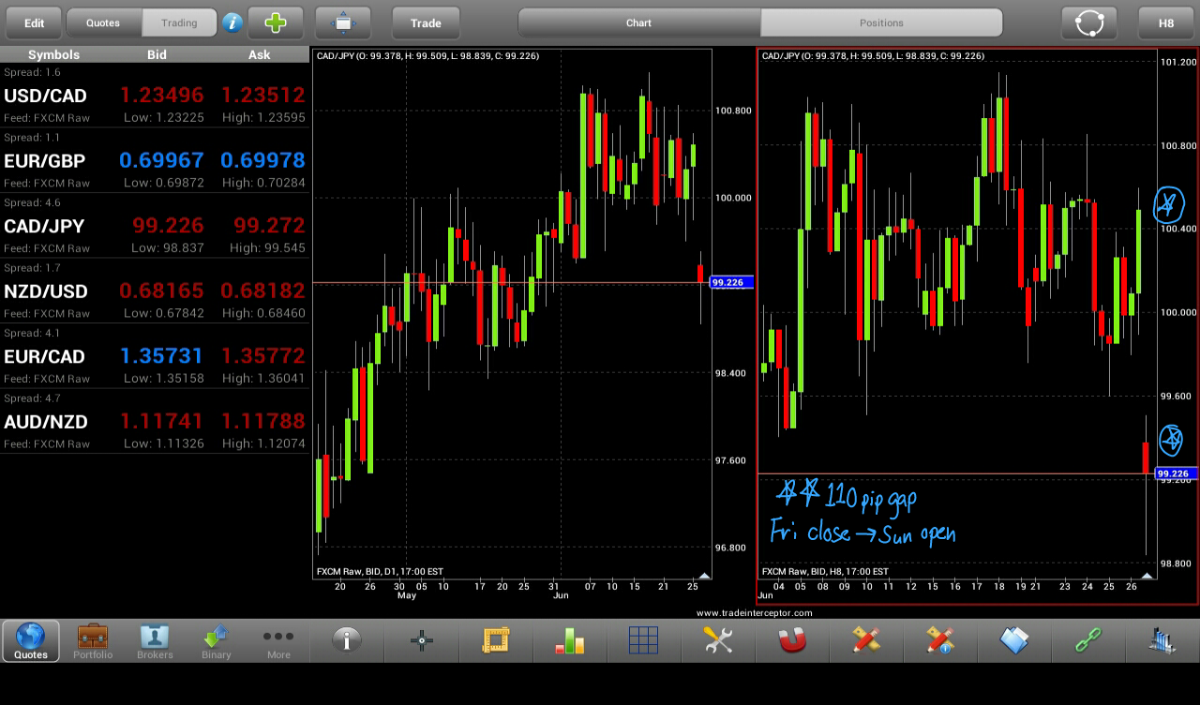Toggle the red magnet snap tool
1200x705 pixels.
coord(792,640)
